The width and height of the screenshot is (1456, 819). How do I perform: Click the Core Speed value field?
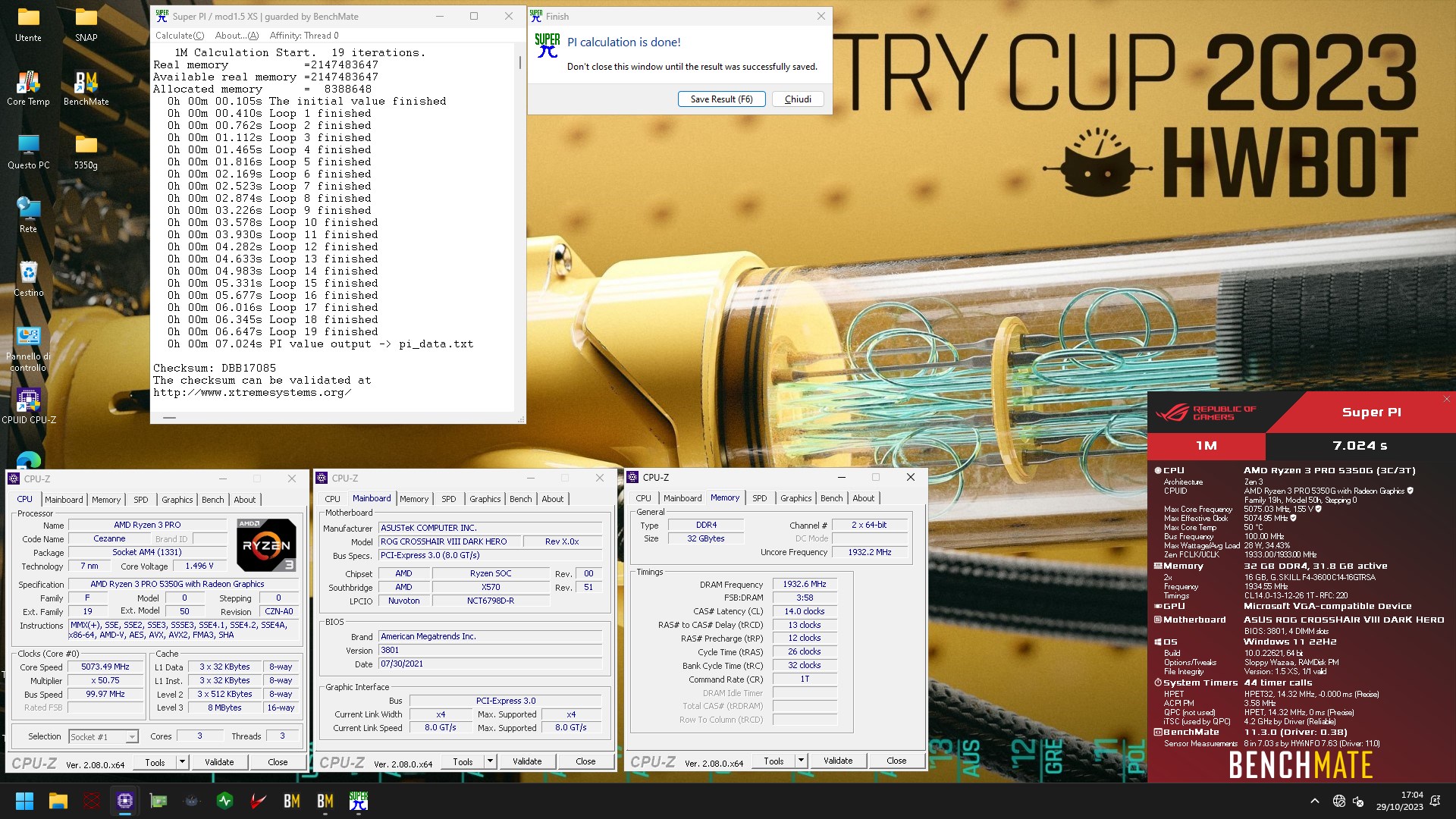[105, 667]
